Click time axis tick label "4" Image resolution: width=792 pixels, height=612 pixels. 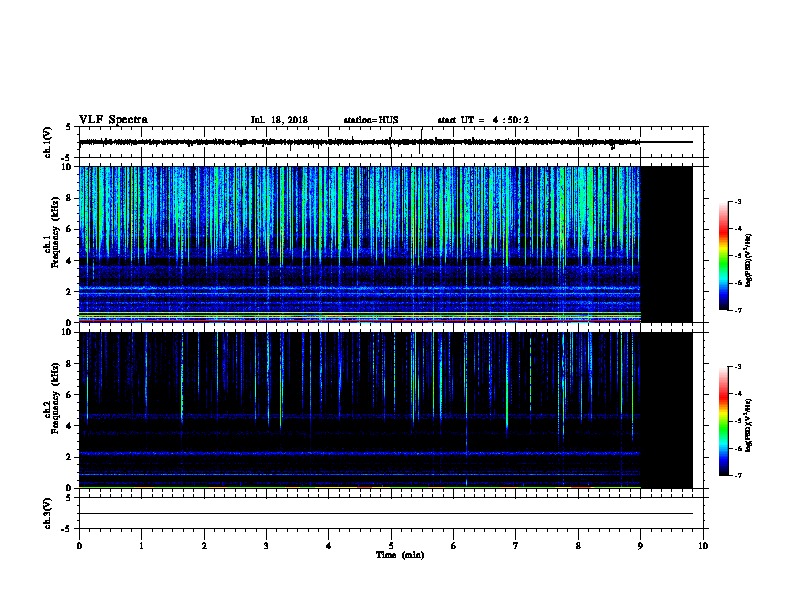point(329,546)
